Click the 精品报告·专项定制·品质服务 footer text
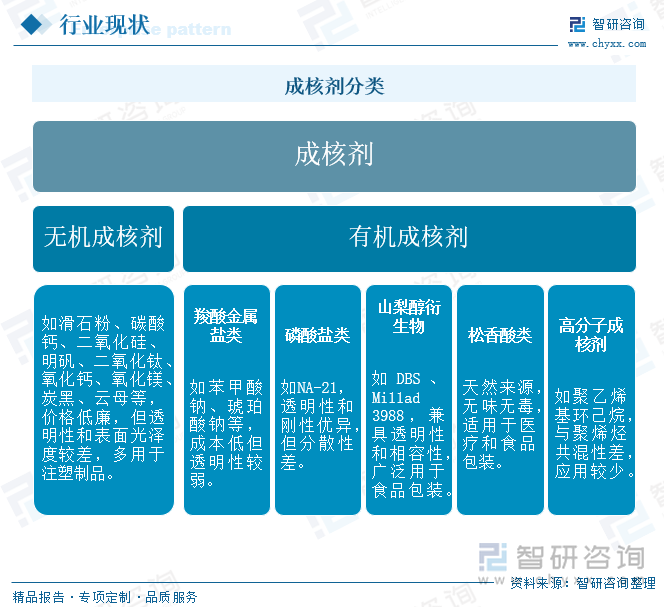 click(105, 597)
